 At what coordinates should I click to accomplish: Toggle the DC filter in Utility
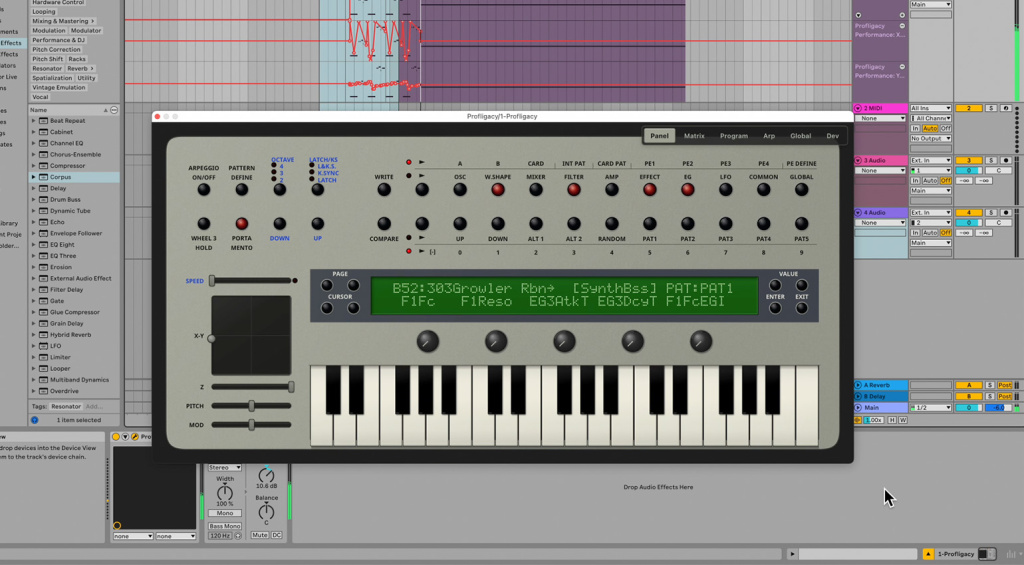(277, 536)
